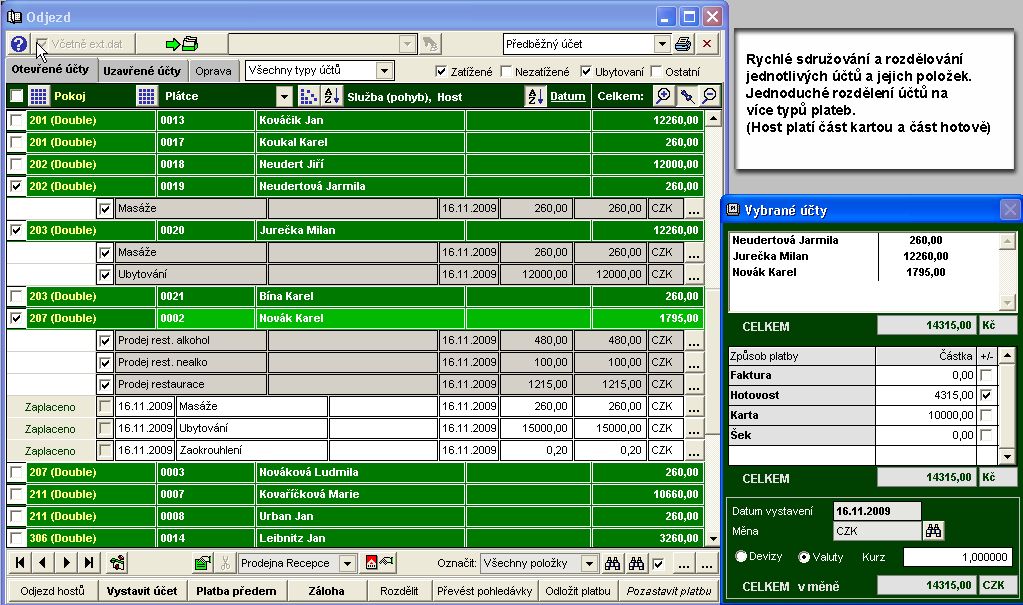The height and width of the screenshot is (605, 1023).
Task: Click the printer icon in top toolbar
Action: (x=683, y=44)
